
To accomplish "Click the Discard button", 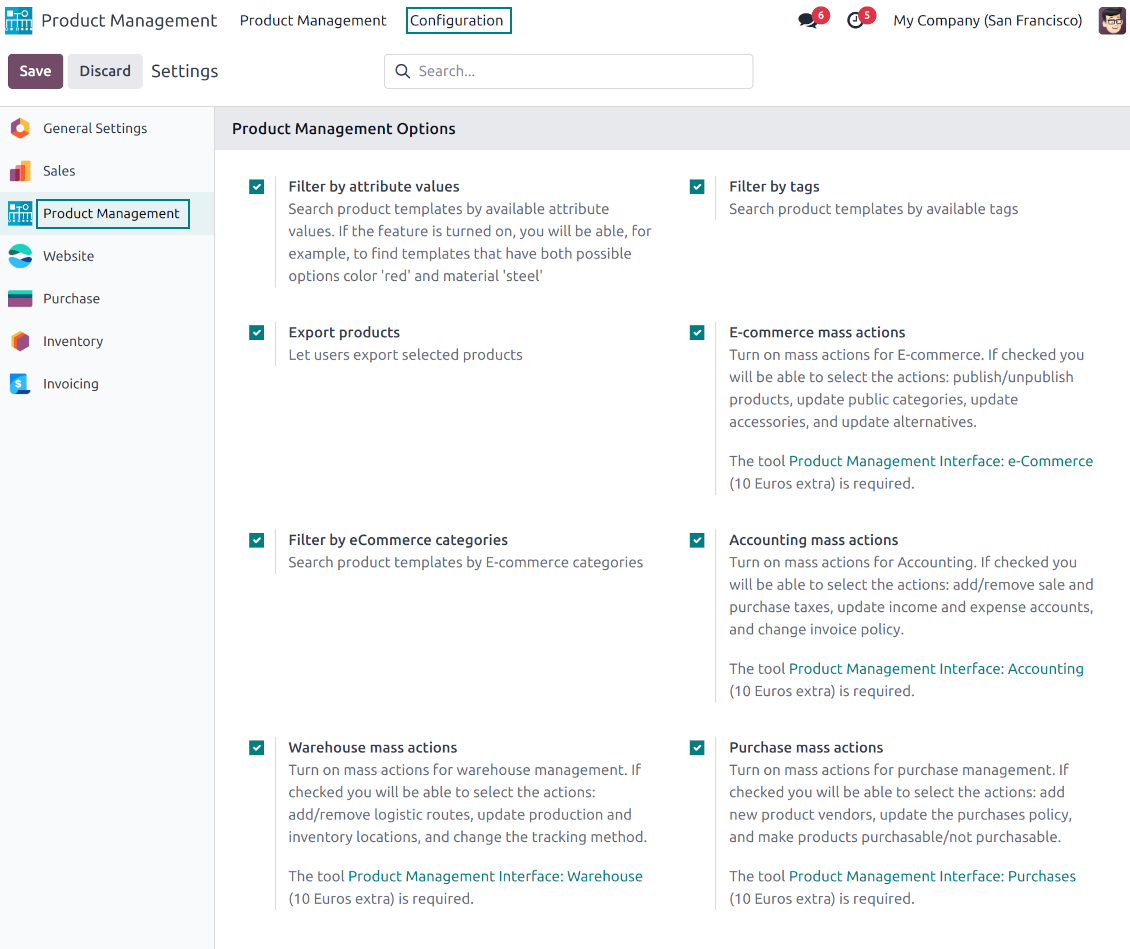I will click(x=105, y=71).
